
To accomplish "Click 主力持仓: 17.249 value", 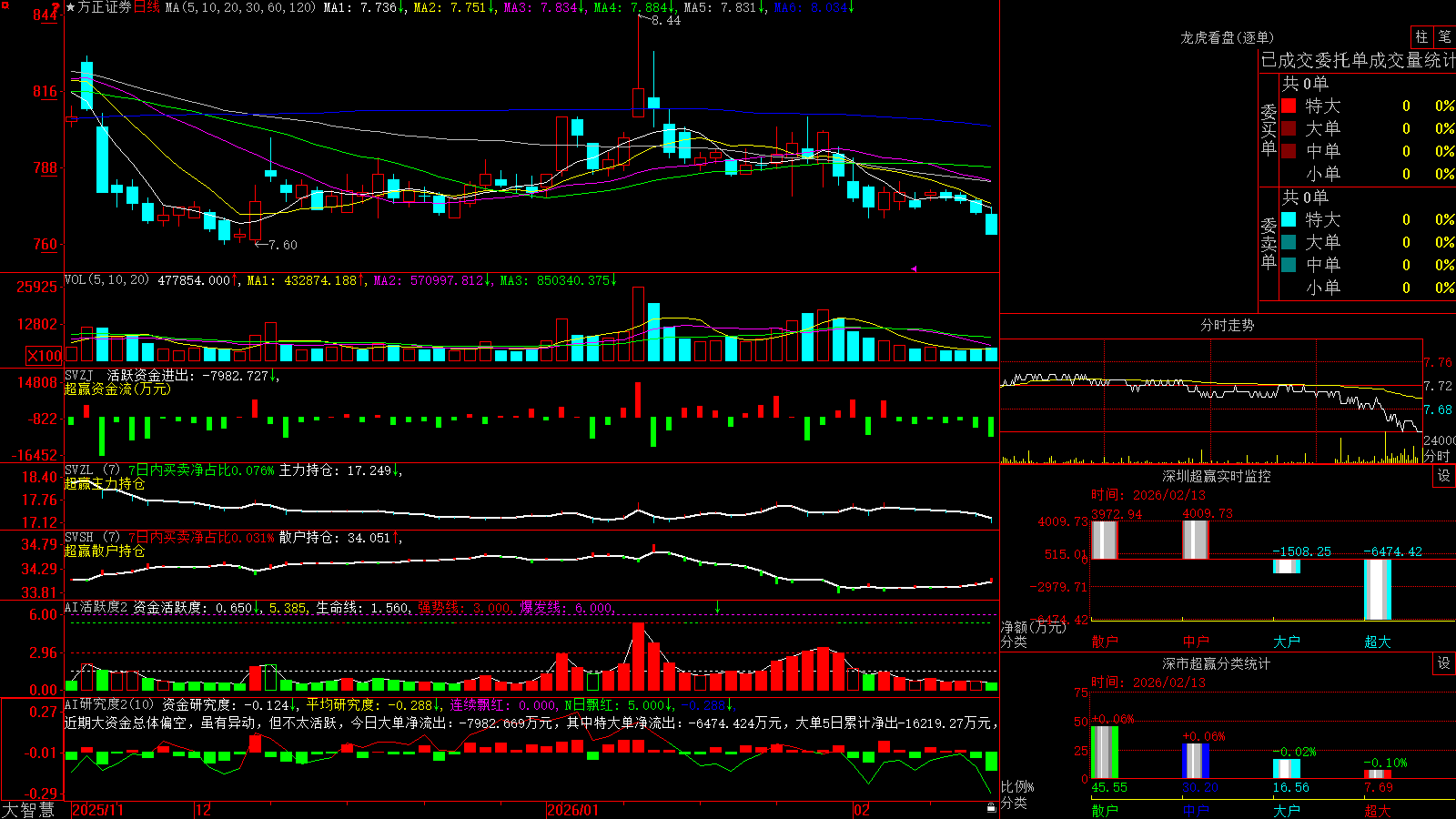I will [x=336, y=470].
